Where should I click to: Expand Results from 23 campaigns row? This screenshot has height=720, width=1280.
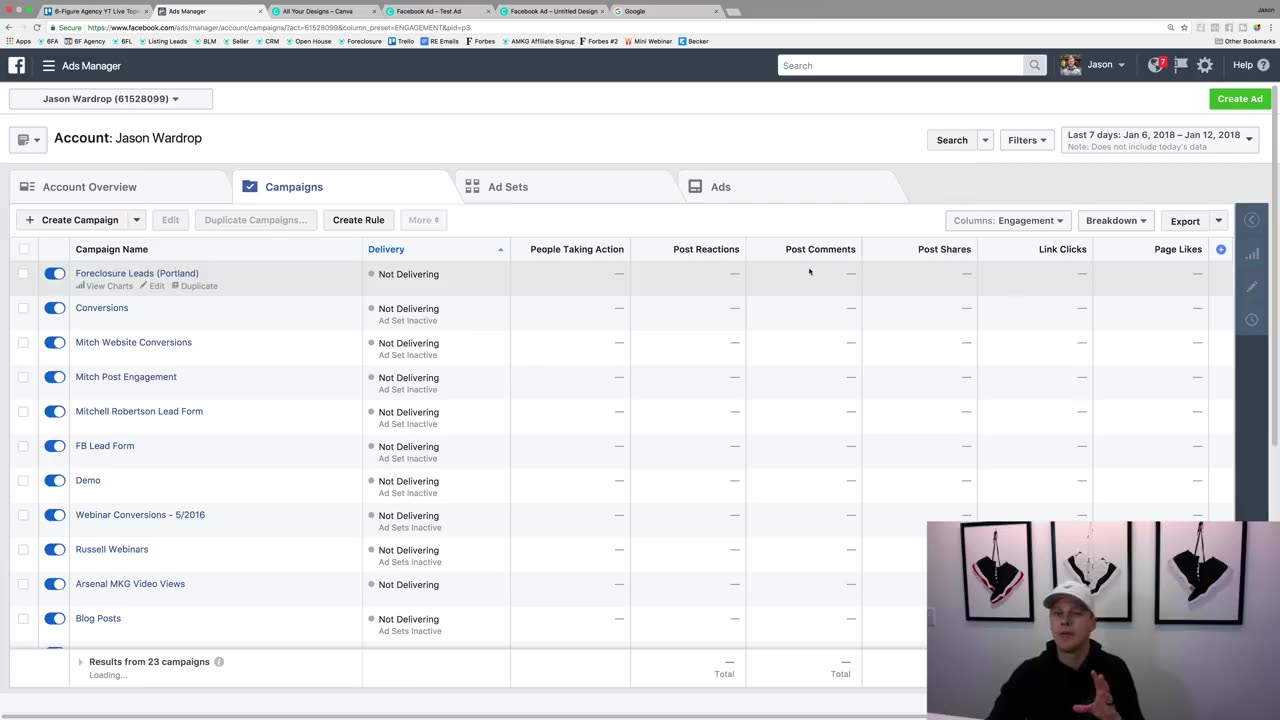click(81, 662)
